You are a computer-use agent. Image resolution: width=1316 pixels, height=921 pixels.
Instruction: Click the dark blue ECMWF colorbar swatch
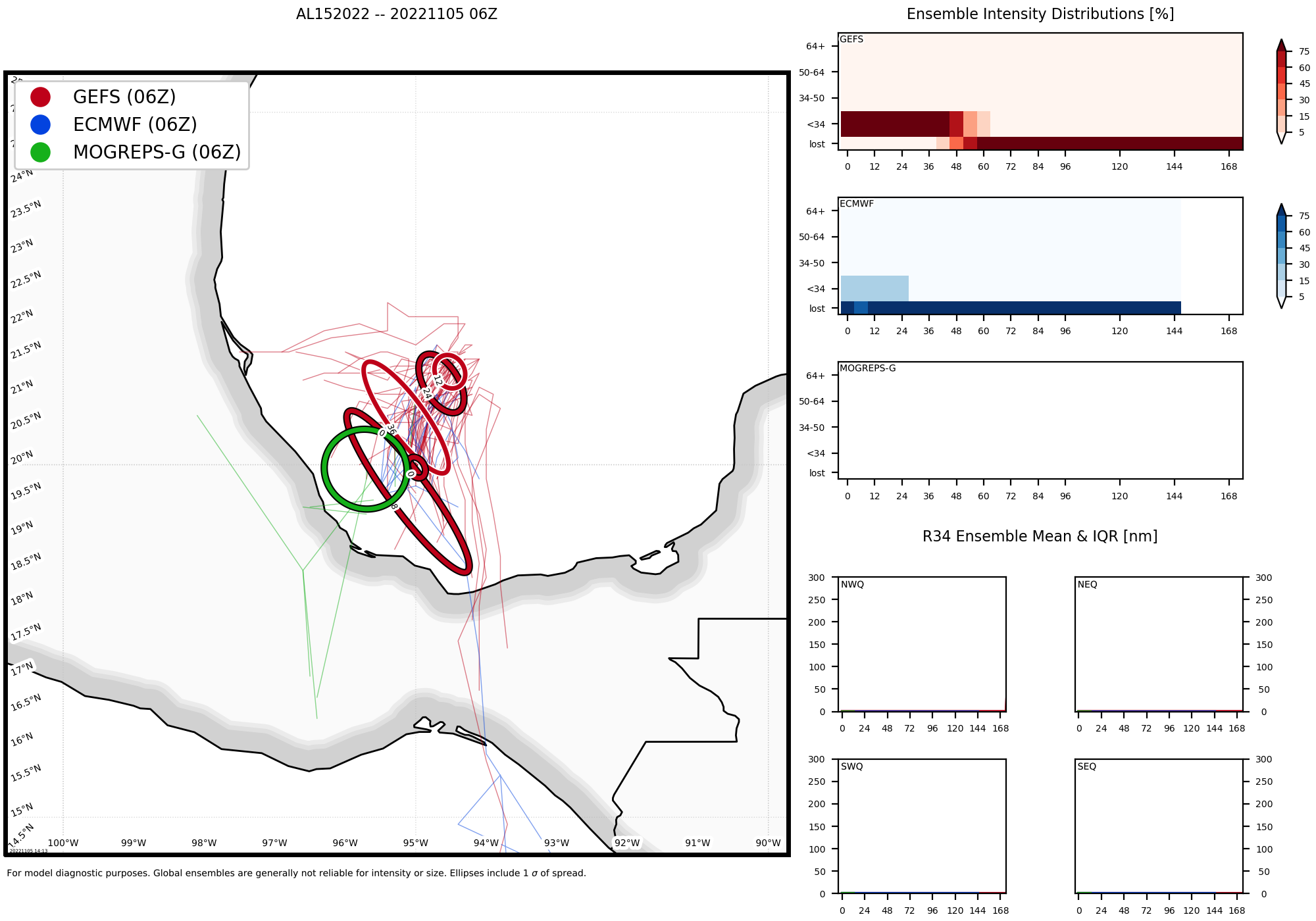coord(1280,224)
